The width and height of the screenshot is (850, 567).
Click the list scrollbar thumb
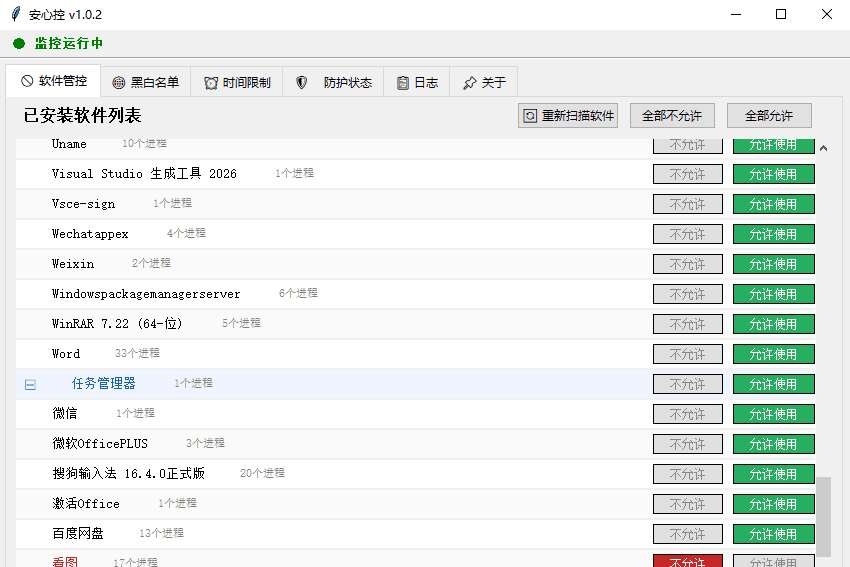823,517
